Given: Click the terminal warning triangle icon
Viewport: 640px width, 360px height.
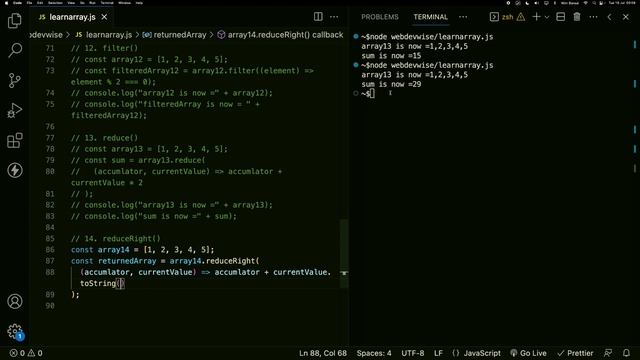Looking at the screenshot, I should click(521, 17).
